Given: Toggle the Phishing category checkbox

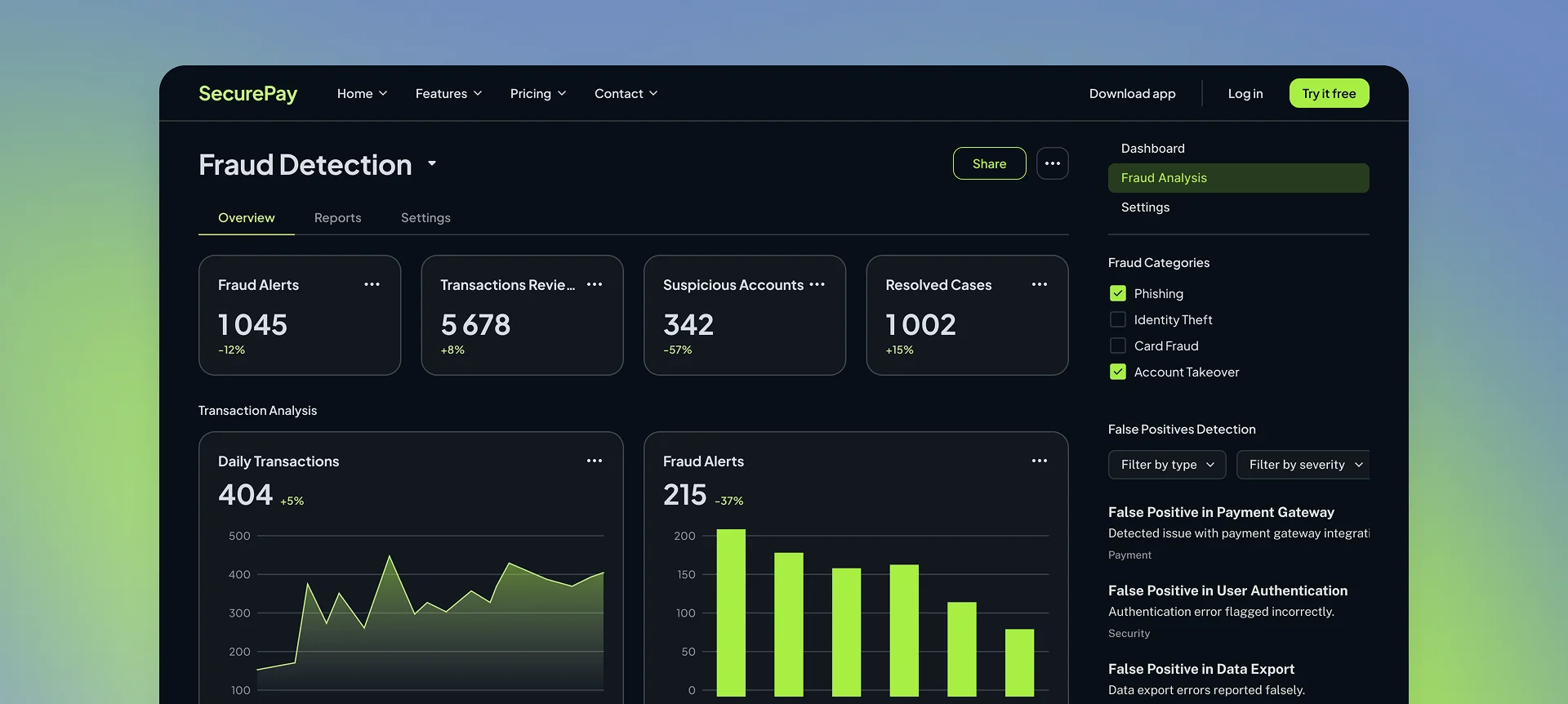Looking at the screenshot, I should pyautogui.click(x=1118, y=293).
